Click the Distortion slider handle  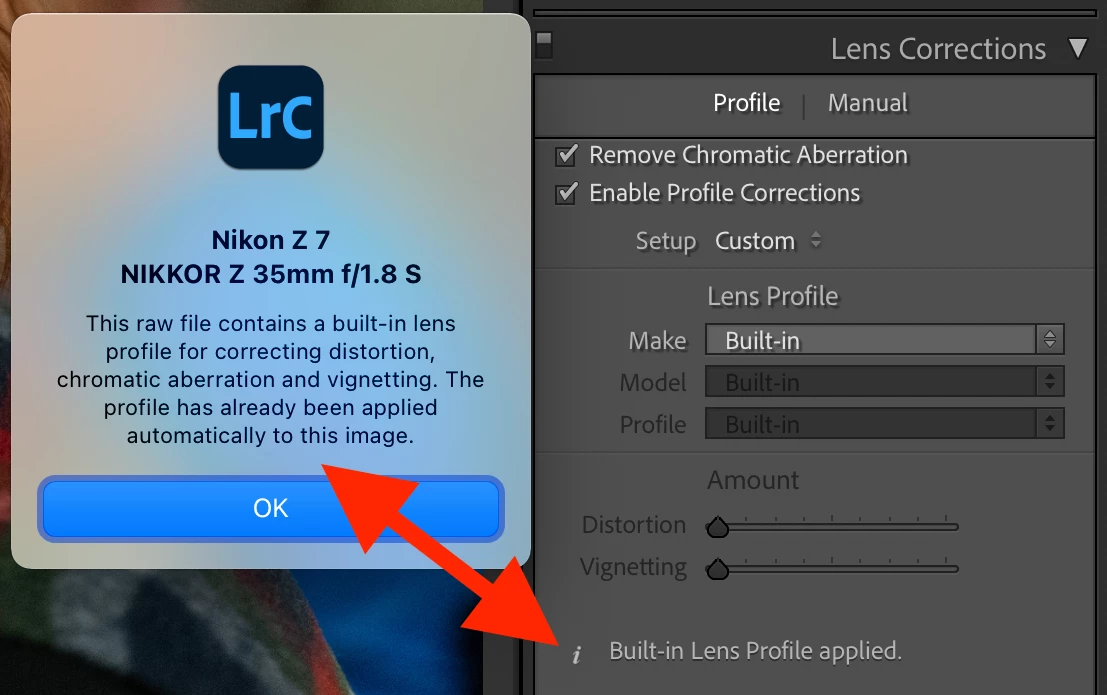click(717, 527)
